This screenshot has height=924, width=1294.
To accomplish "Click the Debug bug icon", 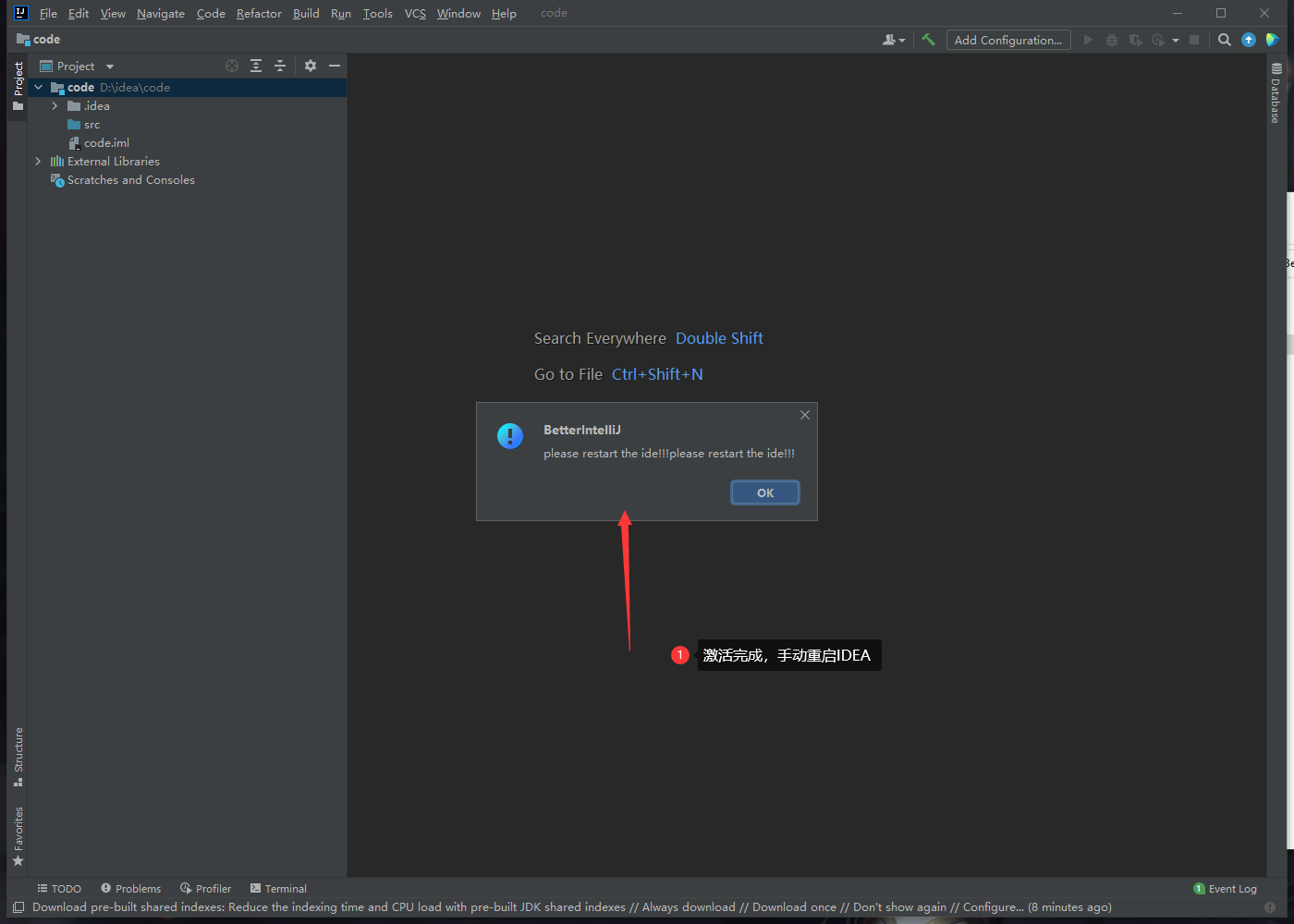I will [1112, 40].
